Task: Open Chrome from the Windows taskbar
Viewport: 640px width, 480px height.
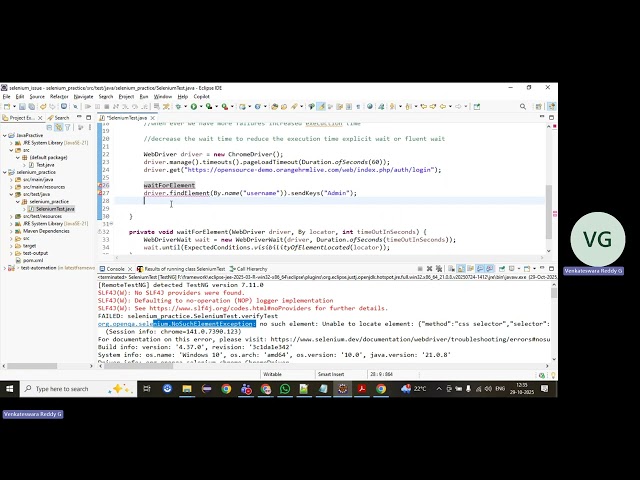Action: coord(226,389)
